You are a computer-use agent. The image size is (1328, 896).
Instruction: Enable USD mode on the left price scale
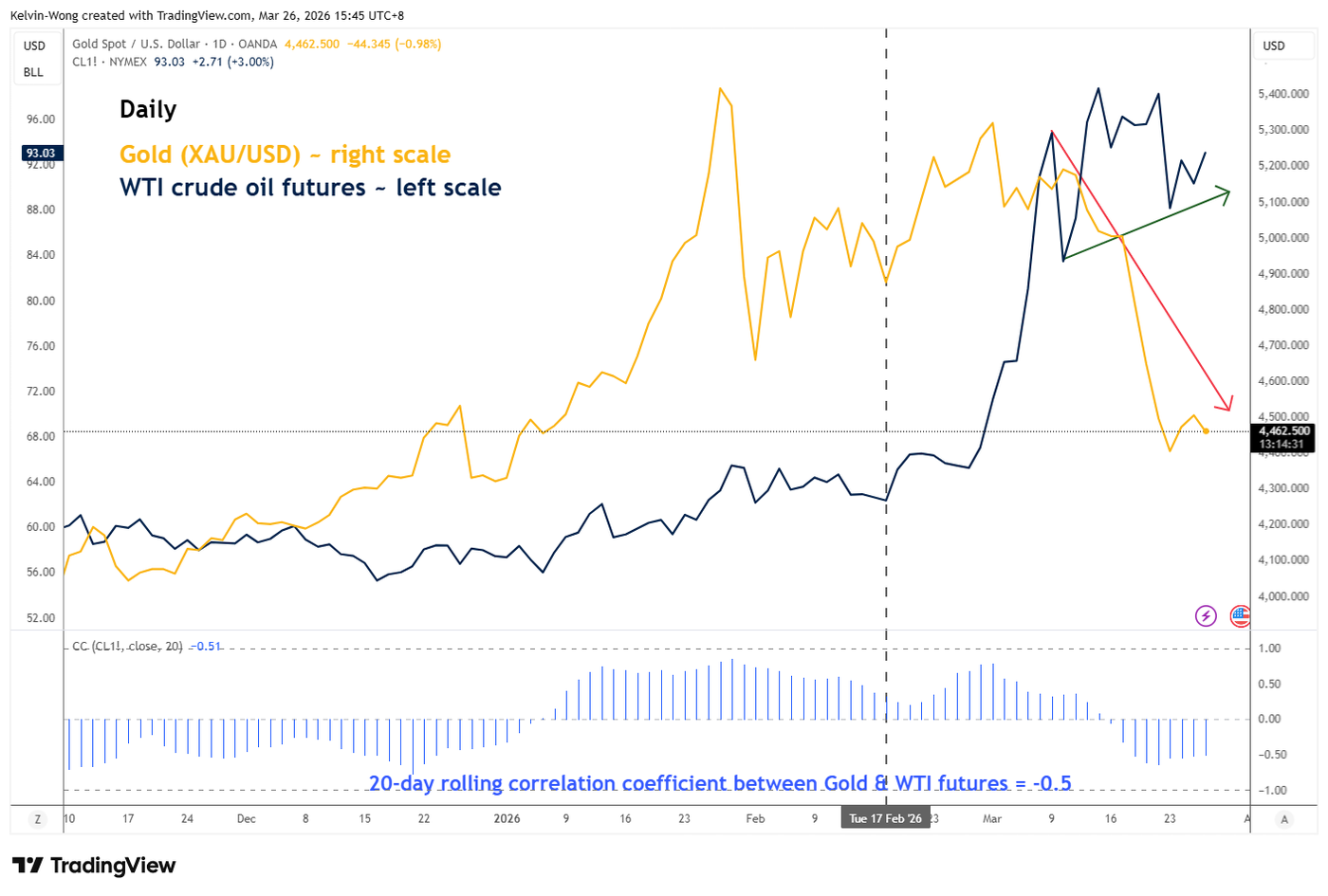tap(34, 45)
